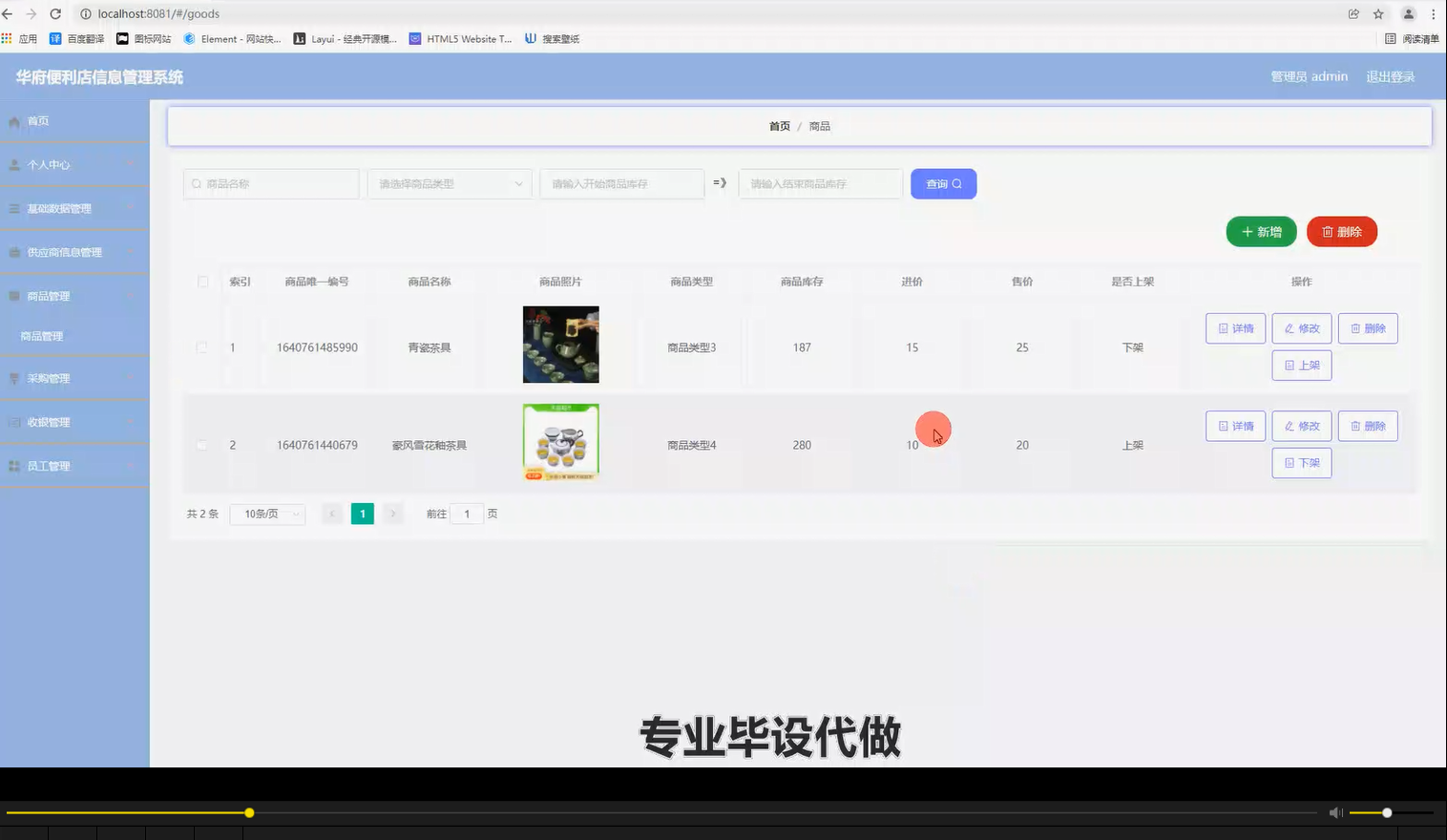Click the plus icon on green 新增 button
The width and height of the screenshot is (1447, 840).
click(1247, 231)
